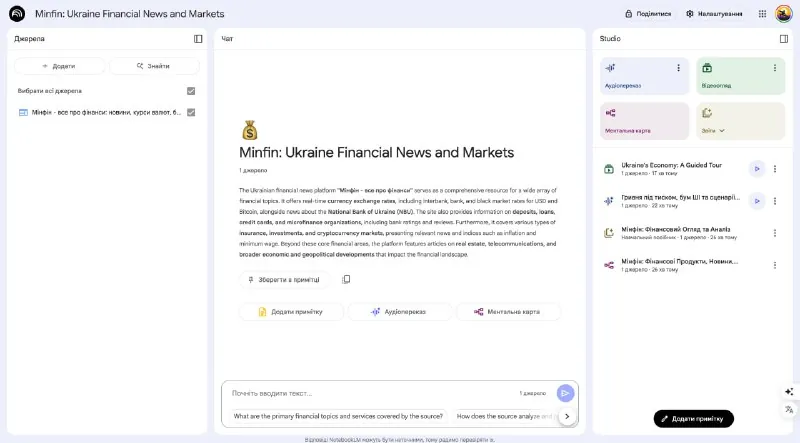Click Знайти sources button
800x443 pixels.
tap(154, 66)
